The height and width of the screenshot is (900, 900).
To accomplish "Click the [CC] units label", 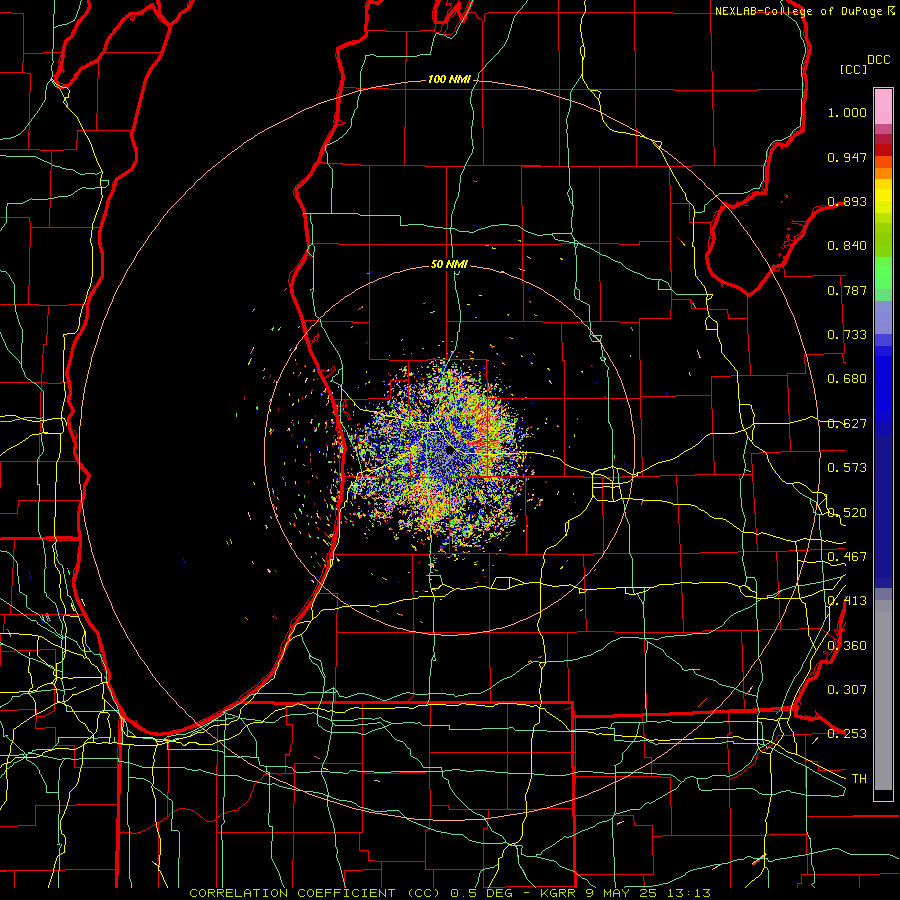I will 854,69.
